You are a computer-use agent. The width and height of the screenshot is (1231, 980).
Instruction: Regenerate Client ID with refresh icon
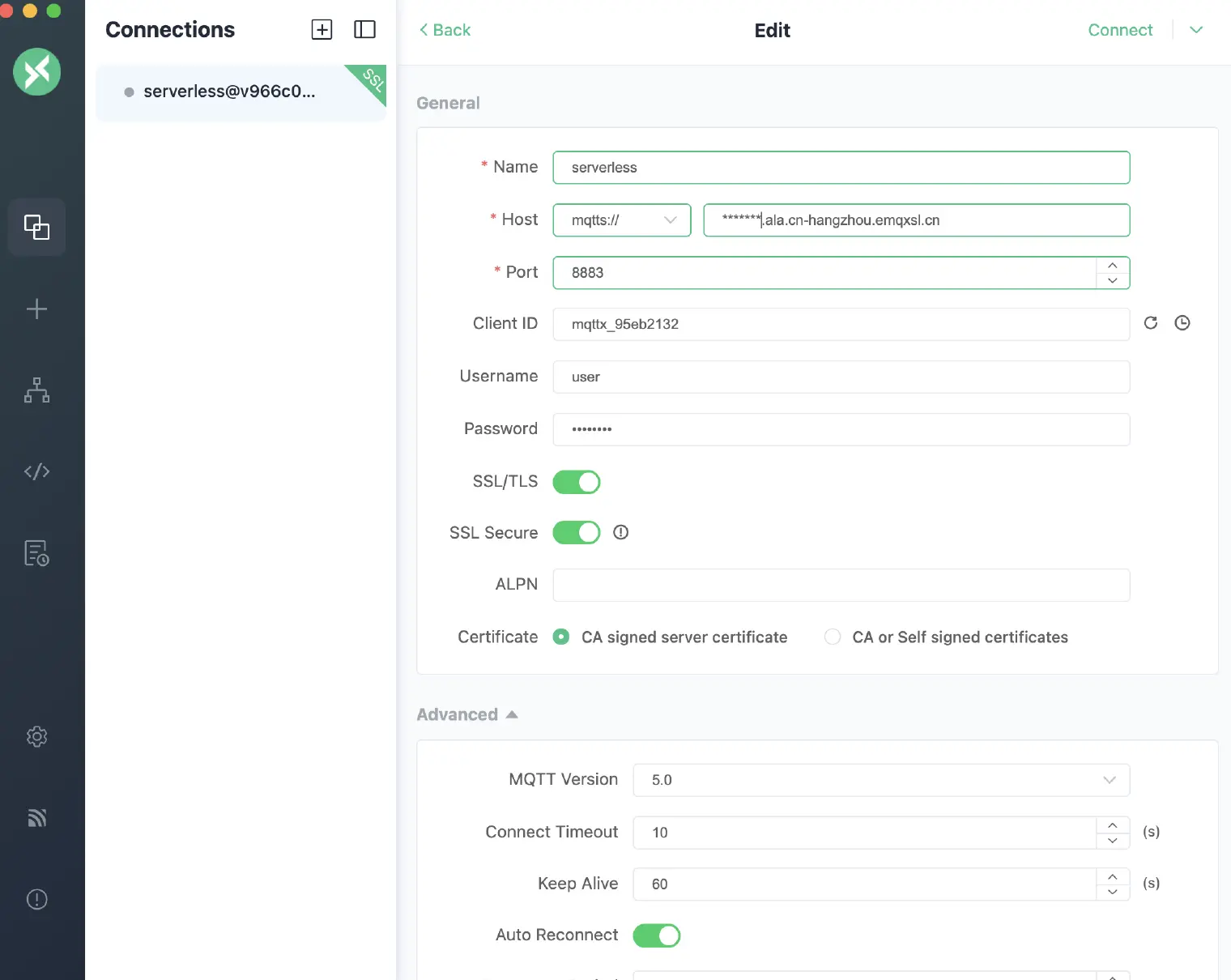1150,323
